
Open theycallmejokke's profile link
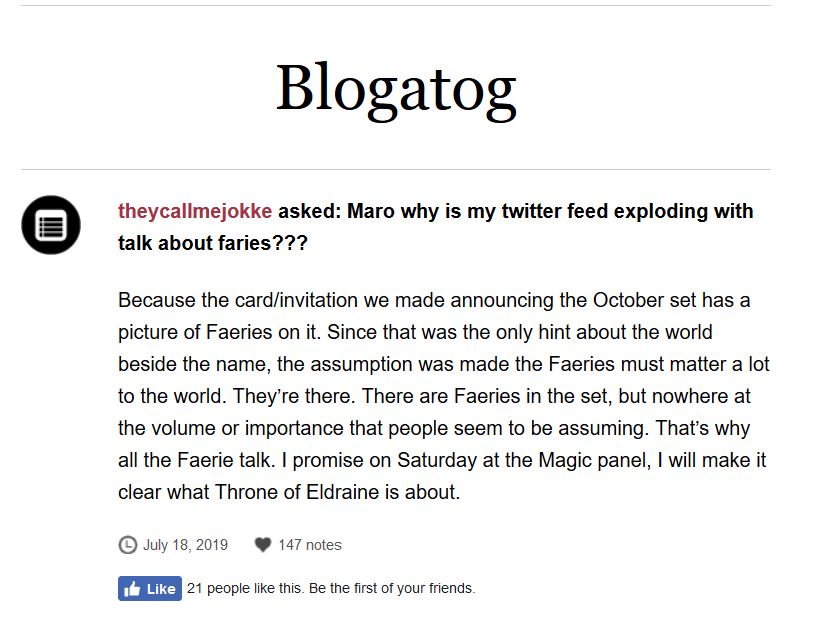click(195, 212)
